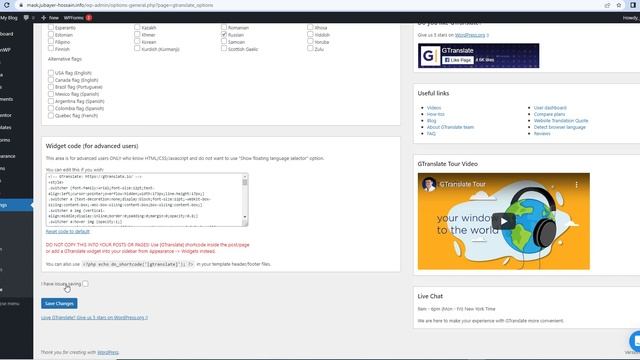This screenshot has height=360, width=640.
Task: Click the plus New icon in admin bar
Action: [44, 18]
